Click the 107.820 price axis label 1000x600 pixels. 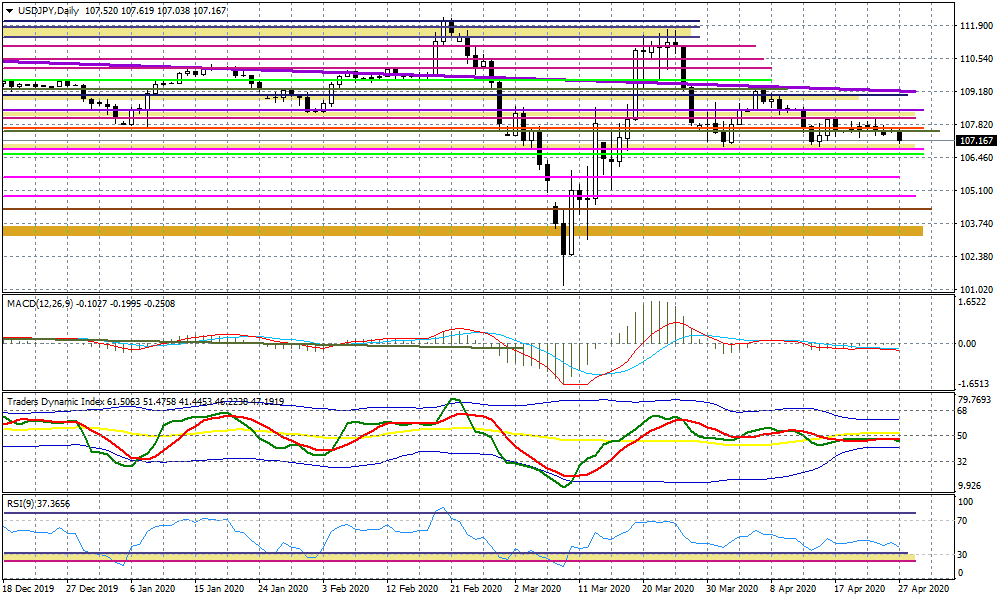976,124
